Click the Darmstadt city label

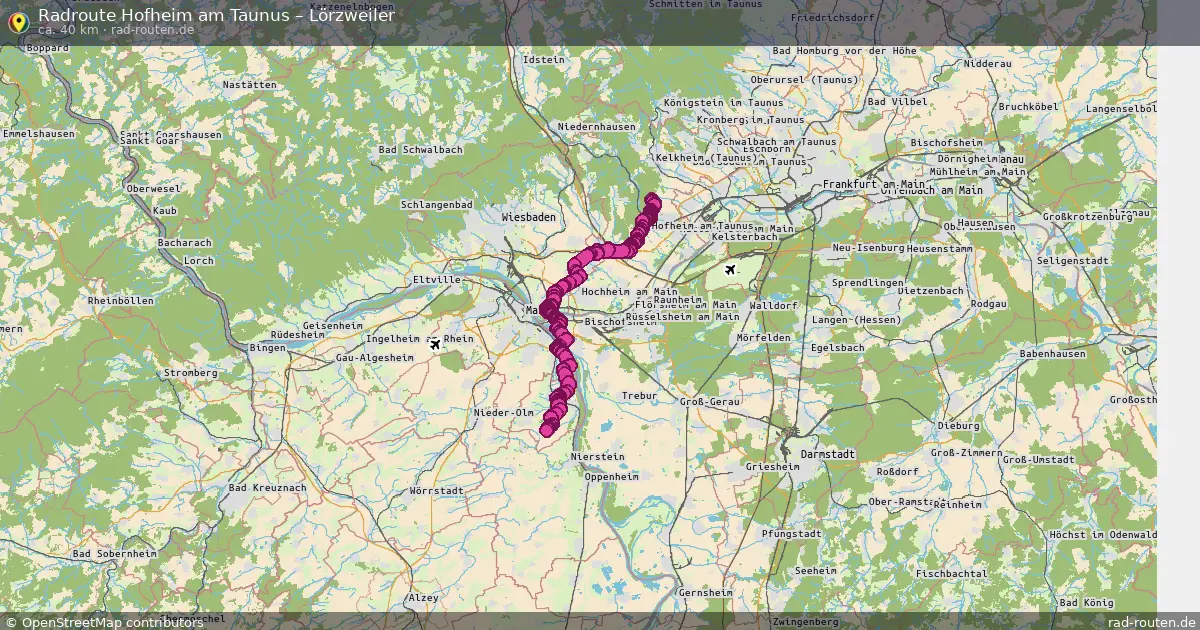(829, 454)
